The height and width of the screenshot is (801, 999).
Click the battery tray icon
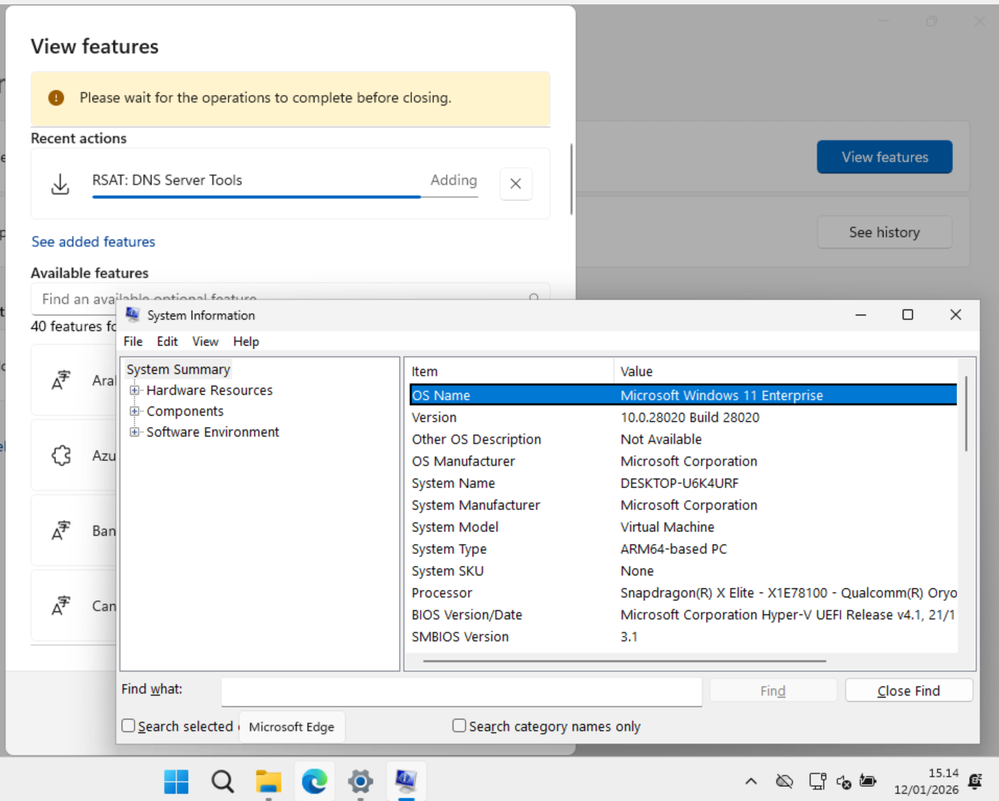[868, 781]
